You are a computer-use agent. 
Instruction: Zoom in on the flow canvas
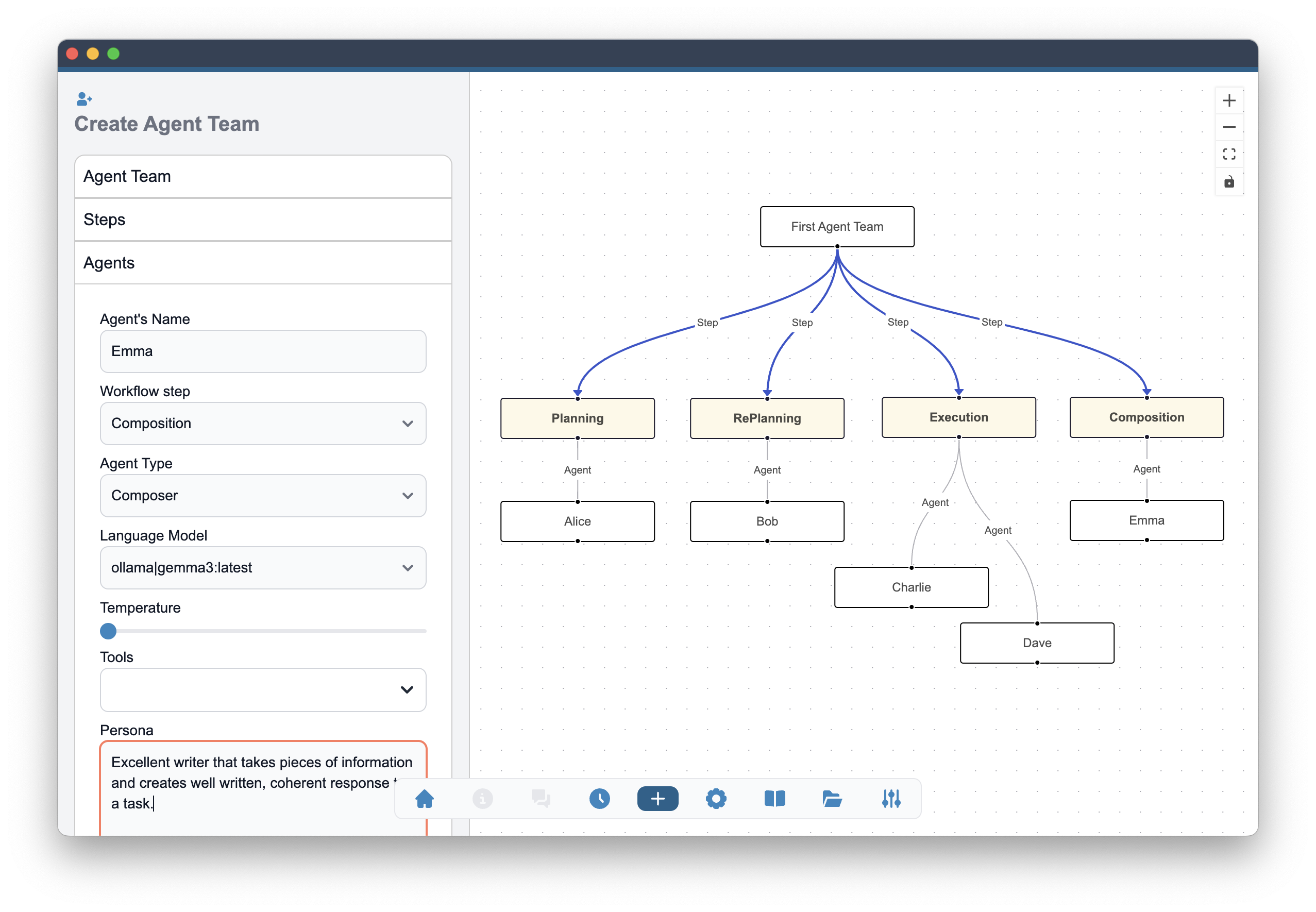(1228, 100)
